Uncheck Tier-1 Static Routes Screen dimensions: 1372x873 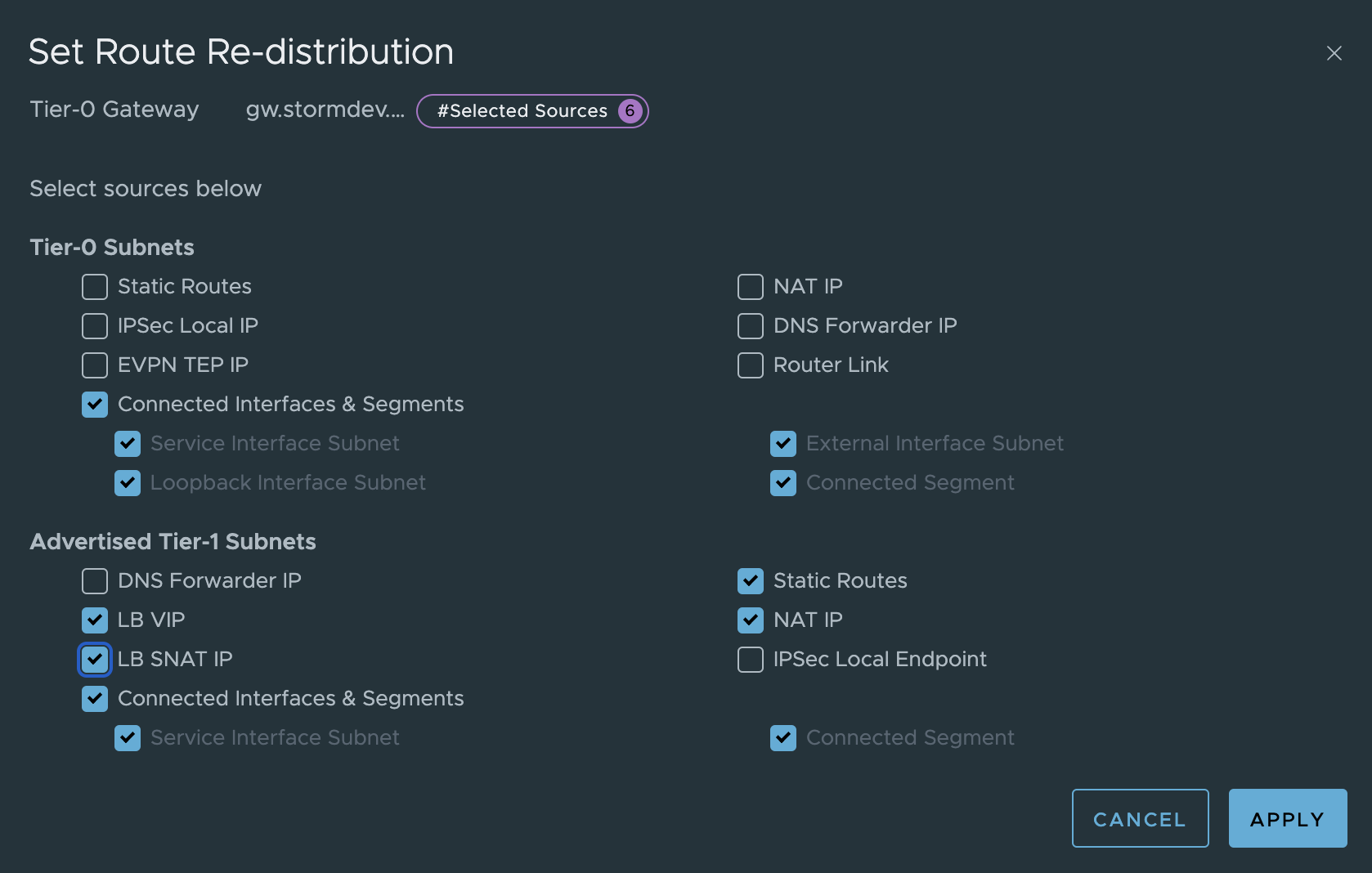[x=751, y=581]
